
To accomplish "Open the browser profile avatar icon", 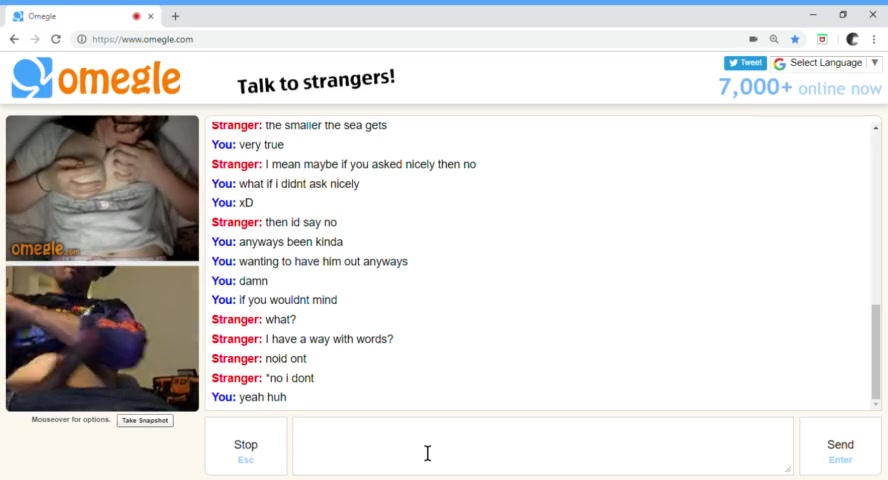I will 852,39.
